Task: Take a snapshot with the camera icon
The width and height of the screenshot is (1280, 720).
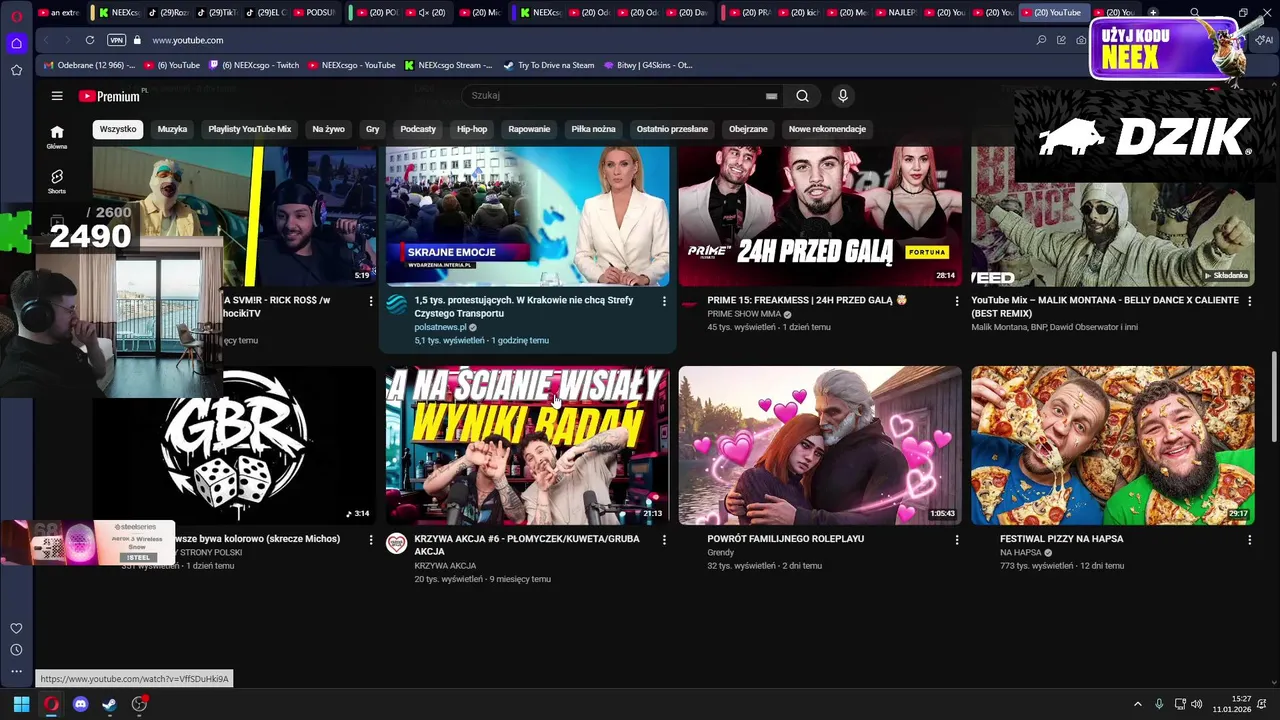Action: point(1081,40)
